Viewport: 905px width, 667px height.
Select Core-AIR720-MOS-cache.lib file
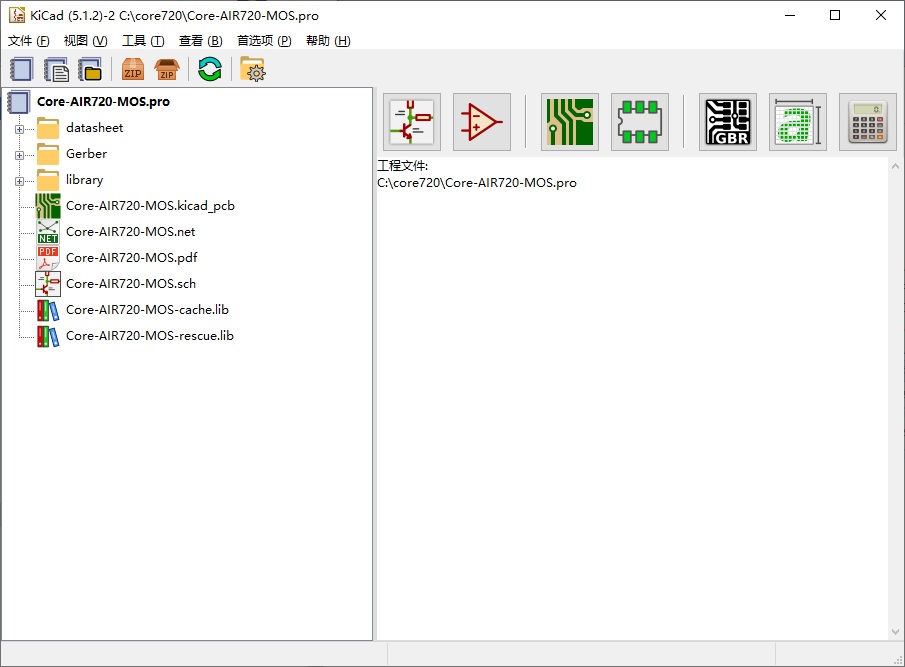point(147,309)
